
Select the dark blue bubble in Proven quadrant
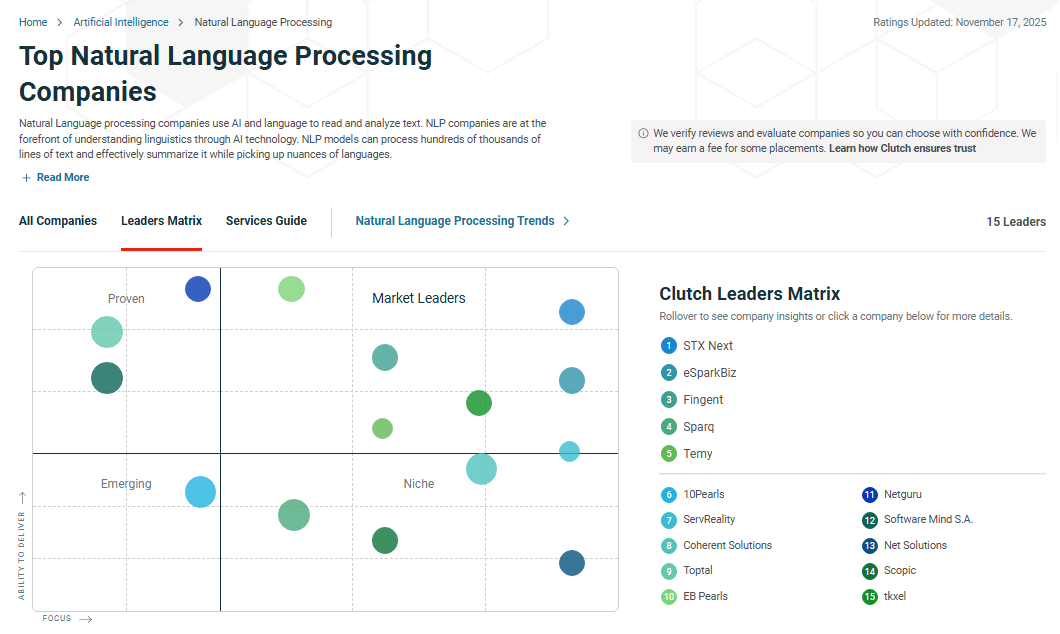(198, 289)
